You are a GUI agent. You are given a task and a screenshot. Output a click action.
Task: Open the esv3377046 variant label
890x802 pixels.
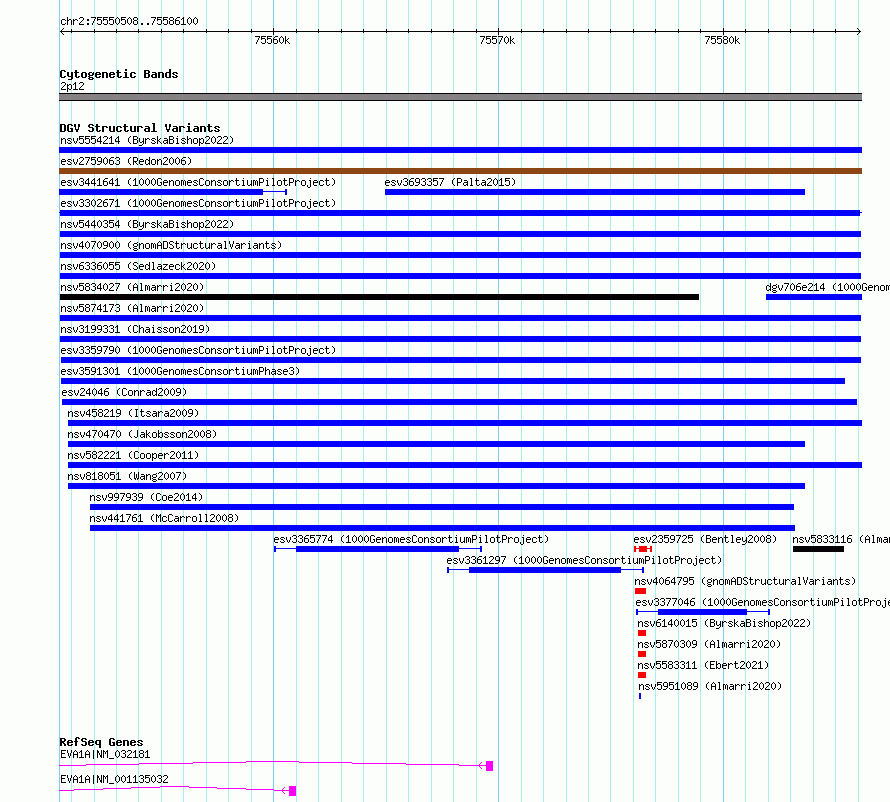click(x=762, y=602)
